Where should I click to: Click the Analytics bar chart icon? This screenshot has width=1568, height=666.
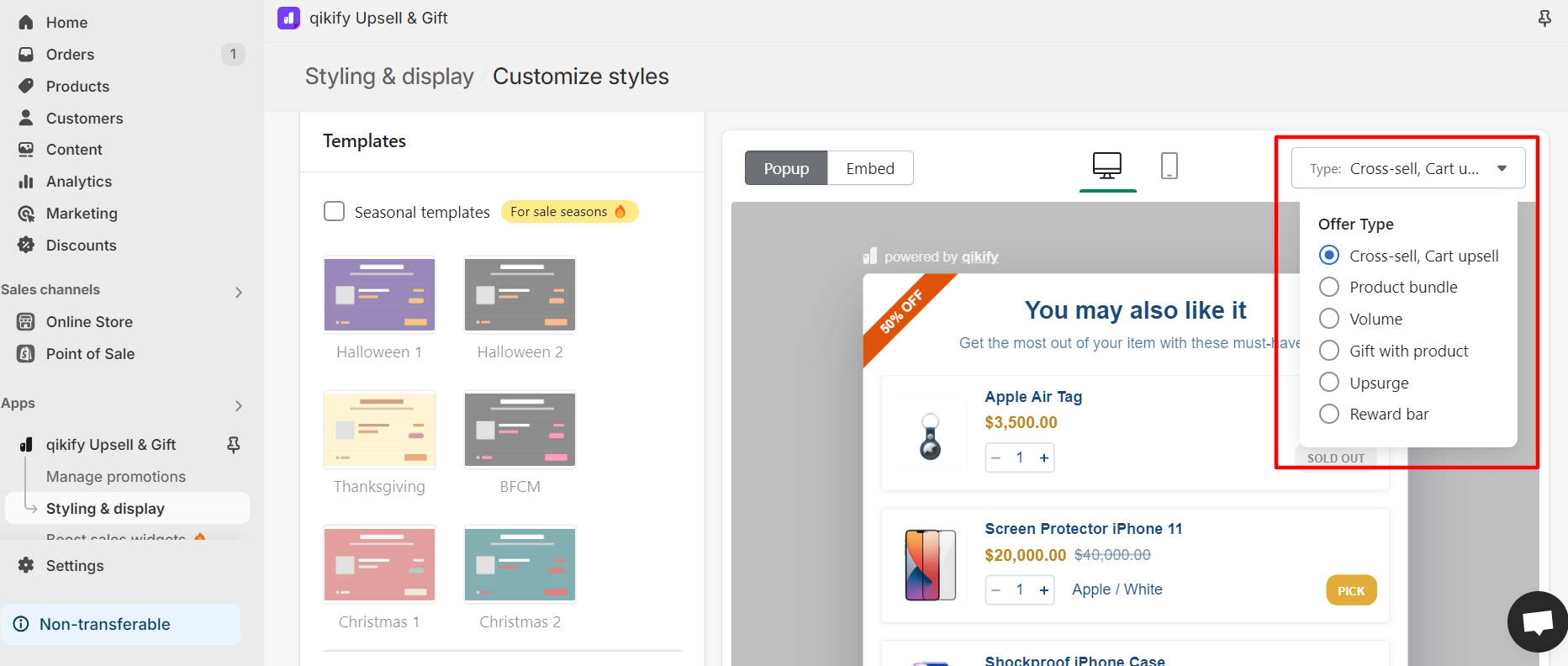[x=26, y=182]
